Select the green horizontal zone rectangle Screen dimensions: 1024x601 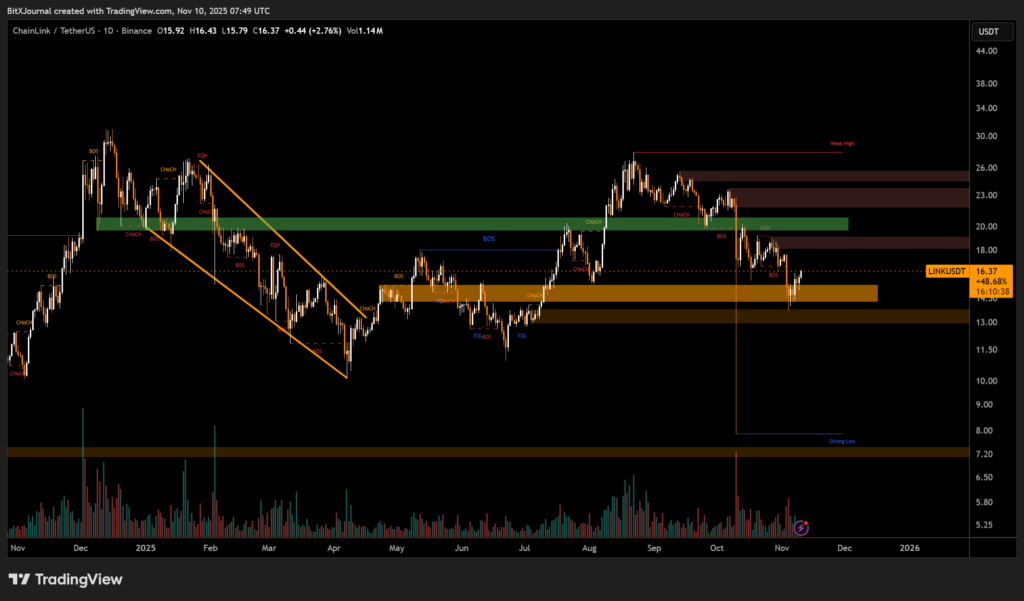point(471,224)
